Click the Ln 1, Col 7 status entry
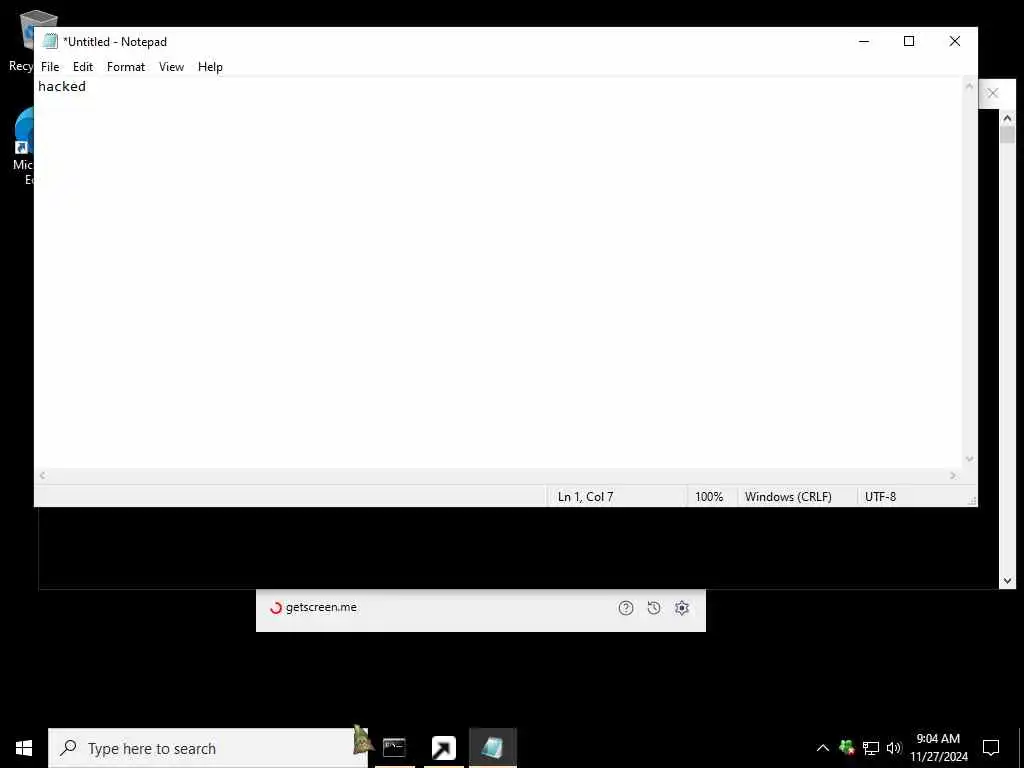The width and height of the screenshot is (1024, 768). click(585, 496)
